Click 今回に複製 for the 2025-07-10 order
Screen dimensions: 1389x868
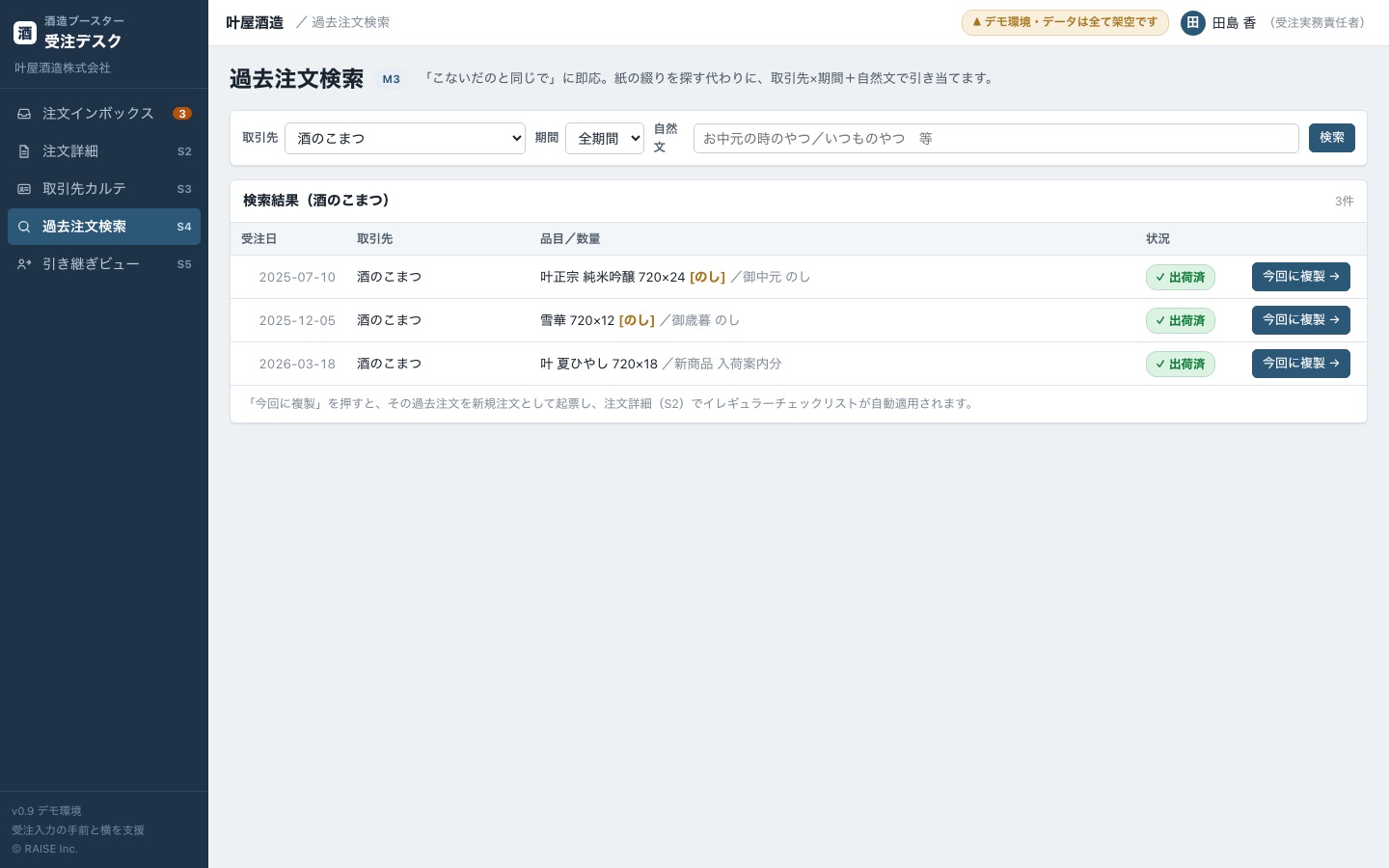[1301, 277]
